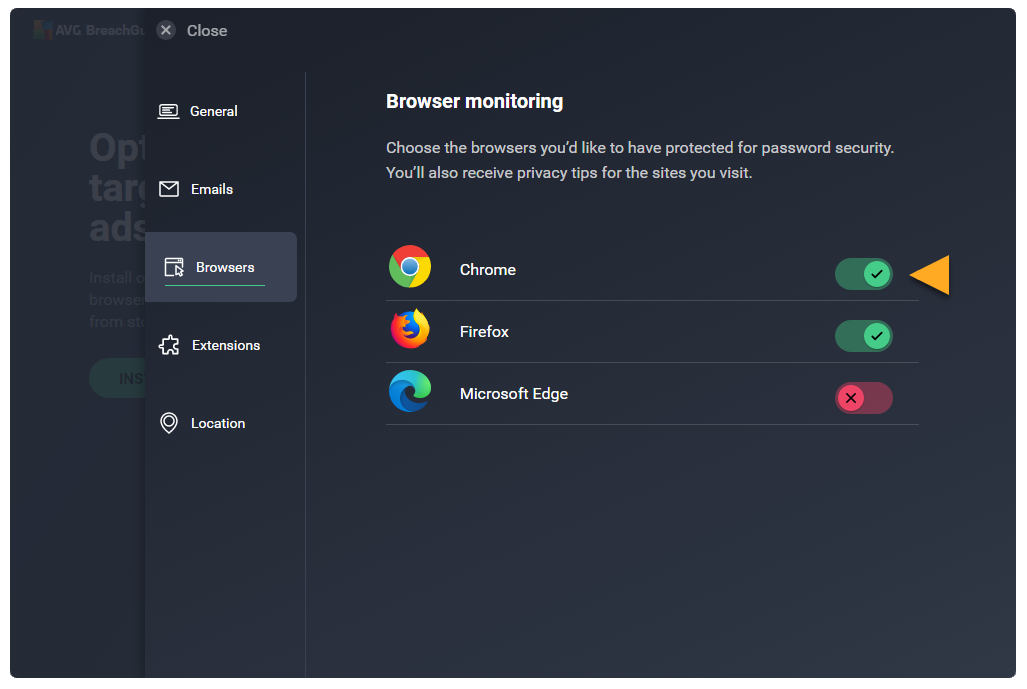Click the Firefox browser logo
1027x689 pixels.
click(x=410, y=329)
